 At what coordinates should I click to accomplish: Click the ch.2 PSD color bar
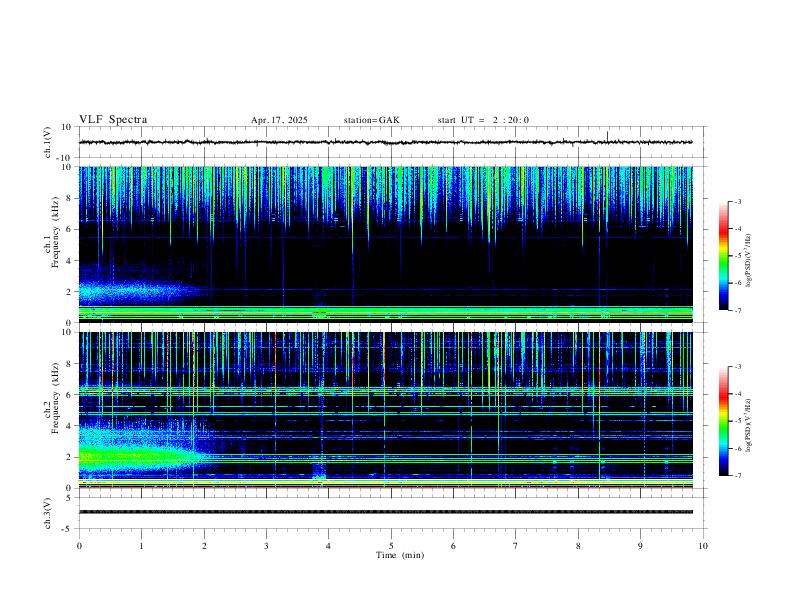pyautogui.click(x=723, y=421)
